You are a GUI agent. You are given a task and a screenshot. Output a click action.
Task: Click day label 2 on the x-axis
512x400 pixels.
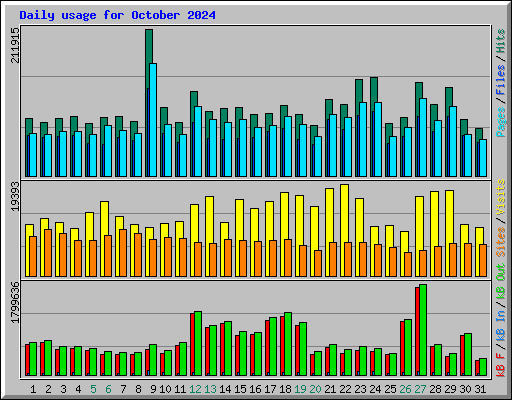[x=48, y=389]
